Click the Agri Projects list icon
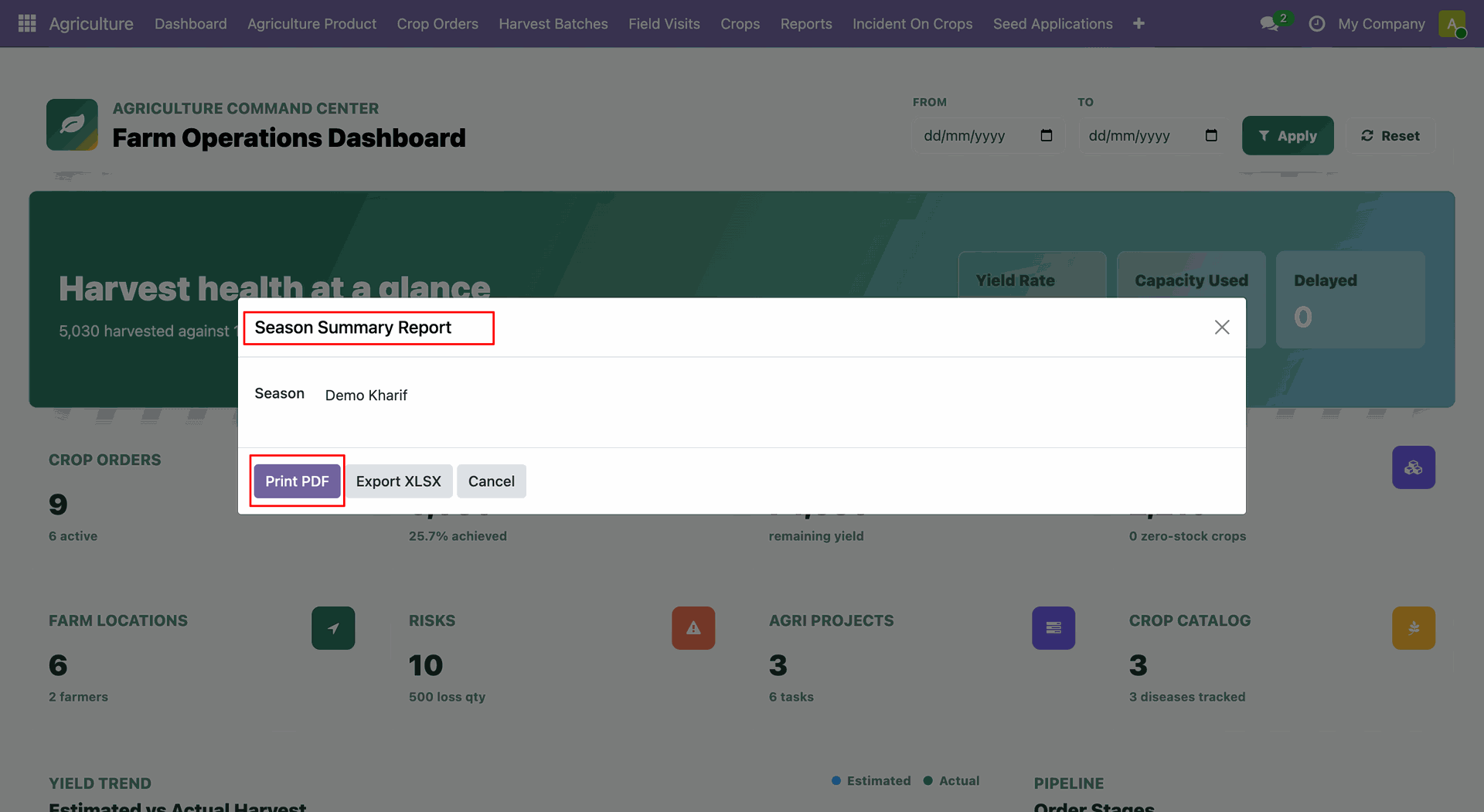The image size is (1484, 812). pos(1053,628)
